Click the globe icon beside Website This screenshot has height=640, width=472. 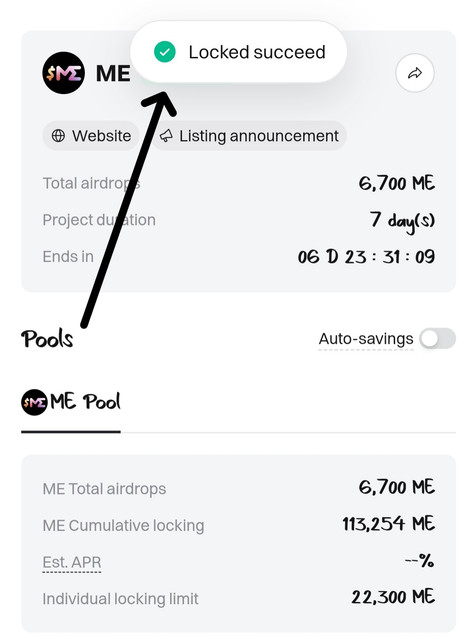(x=58, y=136)
